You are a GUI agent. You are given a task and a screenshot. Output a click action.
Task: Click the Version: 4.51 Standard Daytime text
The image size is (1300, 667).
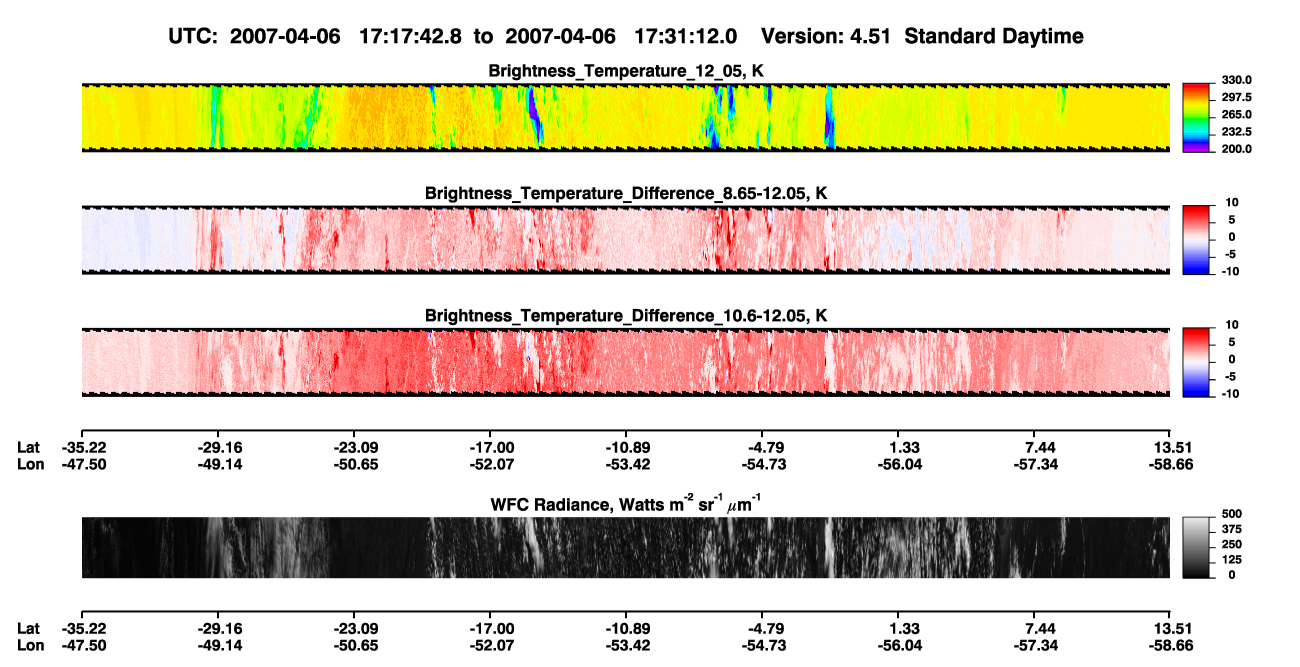coord(922,36)
